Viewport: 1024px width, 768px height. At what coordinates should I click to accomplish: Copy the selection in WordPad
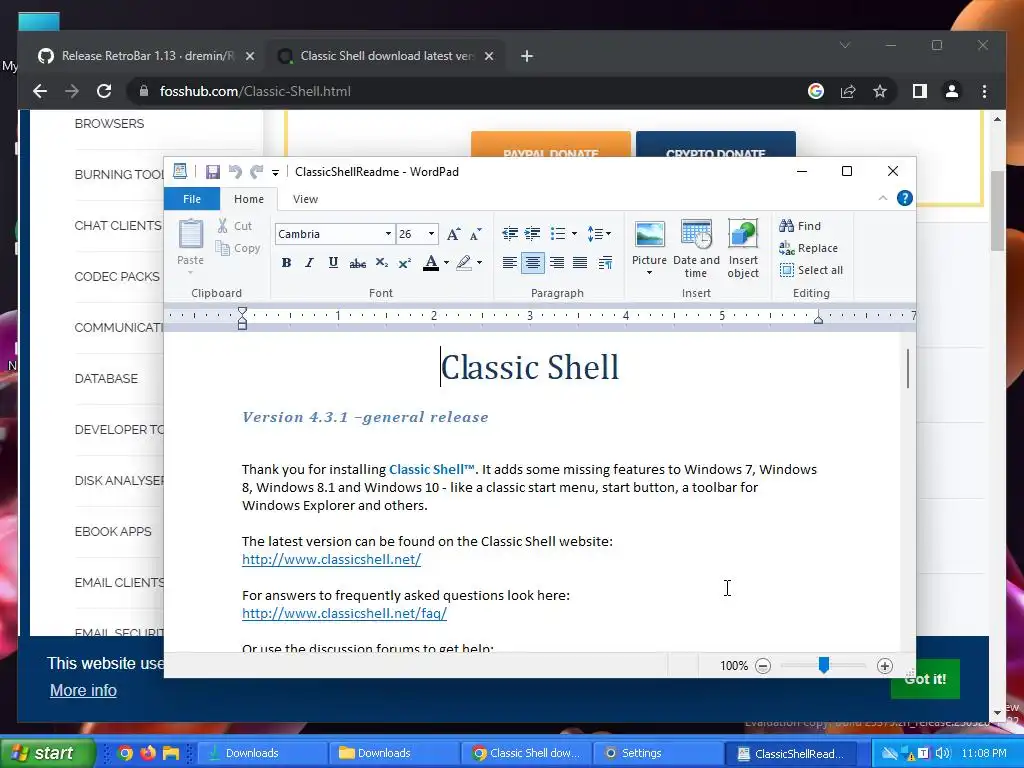click(x=238, y=248)
